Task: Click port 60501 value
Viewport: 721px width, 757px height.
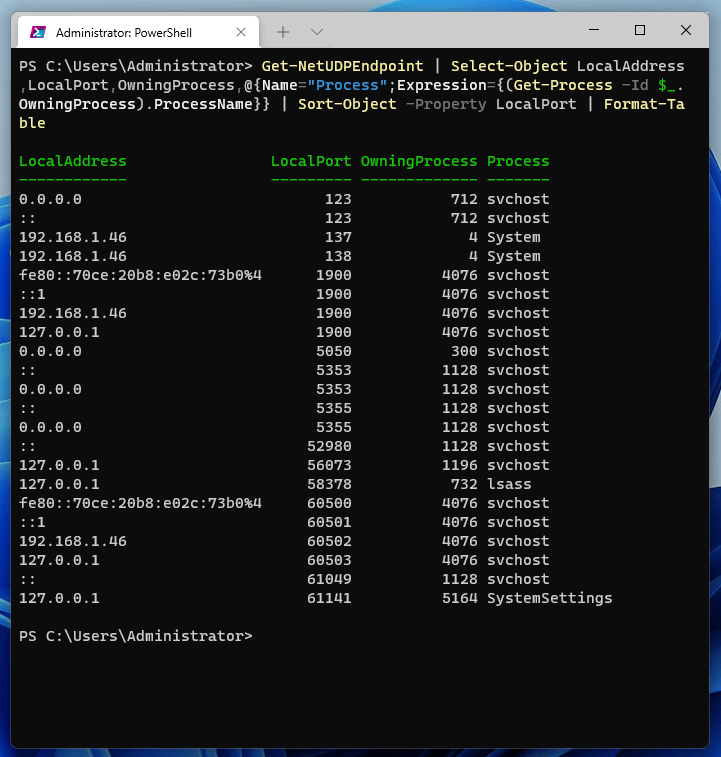Action: point(329,522)
